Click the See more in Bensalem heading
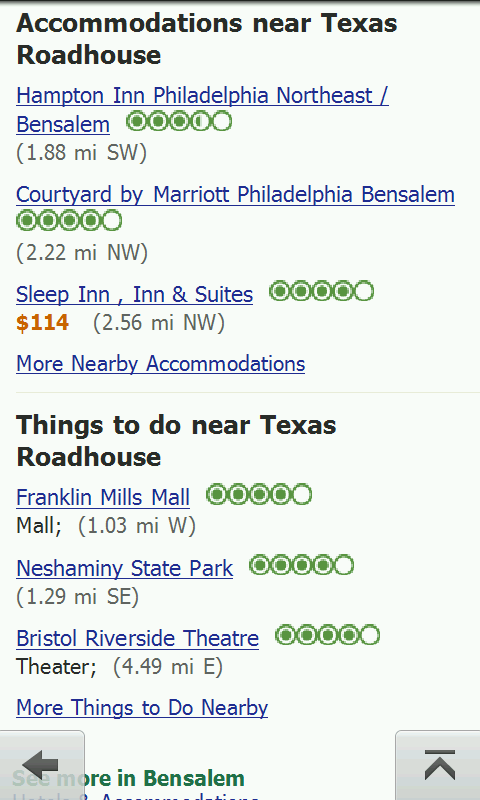The image size is (480, 800). (129, 779)
